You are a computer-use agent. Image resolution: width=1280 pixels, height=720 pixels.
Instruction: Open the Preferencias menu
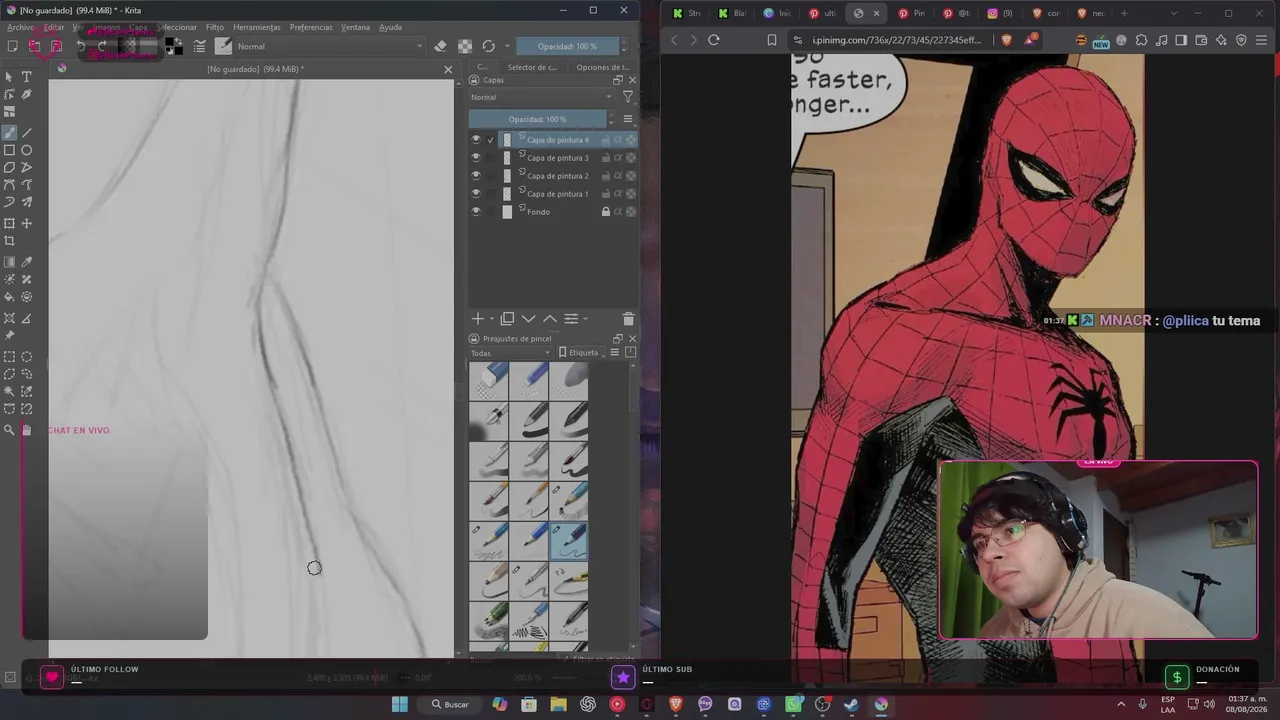pyautogui.click(x=311, y=27)
